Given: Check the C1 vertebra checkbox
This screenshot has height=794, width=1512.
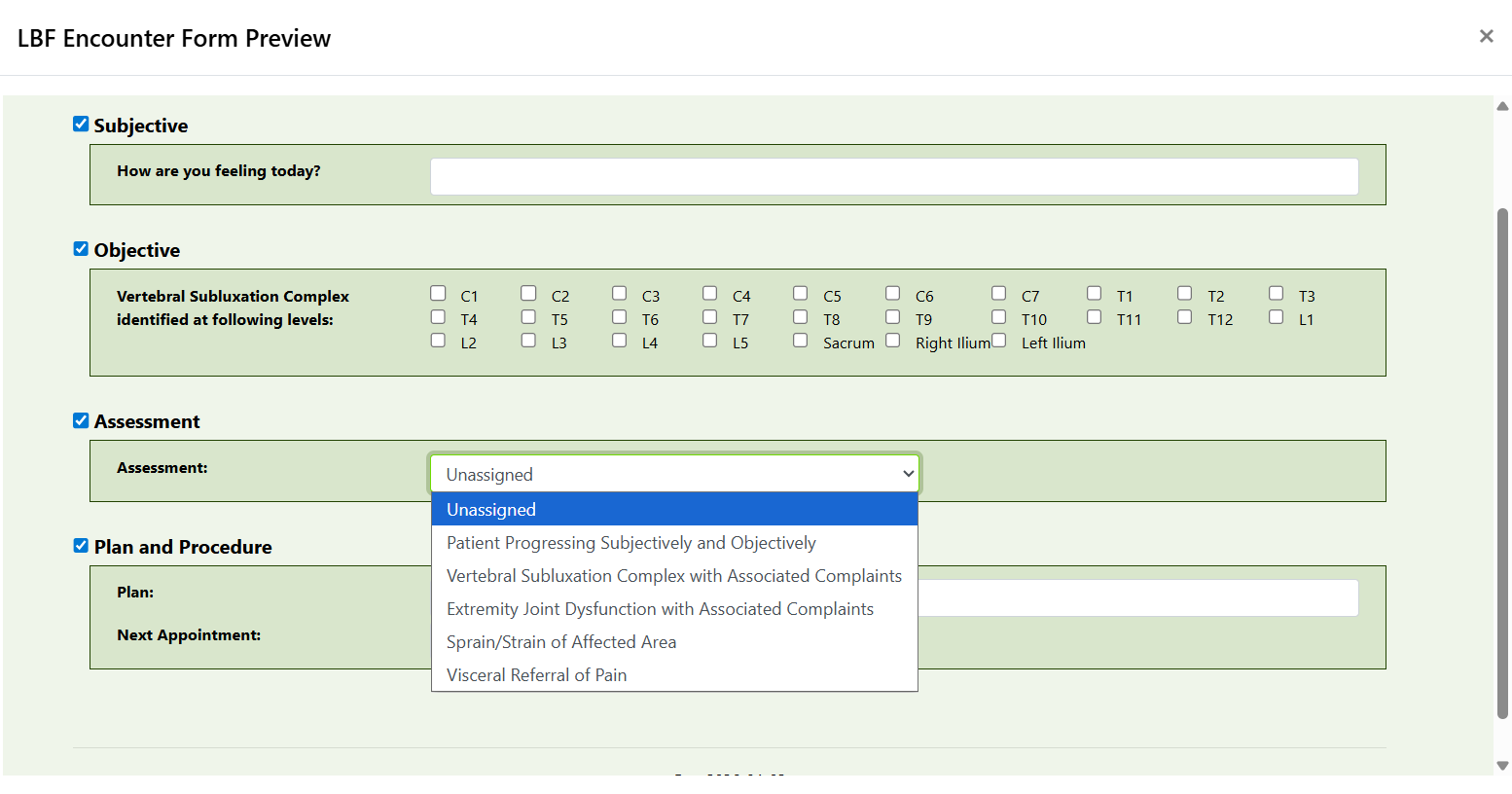Looking at the screenshot, I should pos(438,294).
